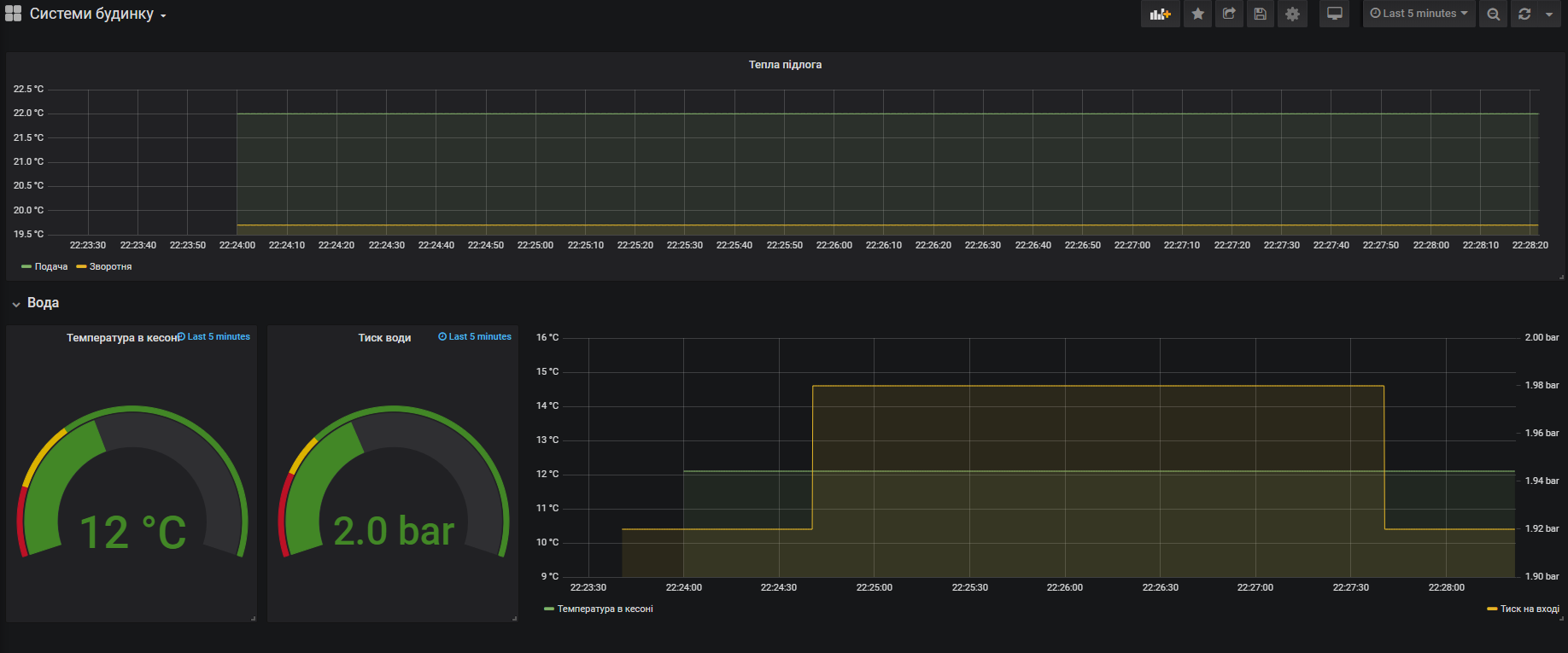This screenshot has width=1568, height=653.
Task: Click the Add panel icon
Action: [1160, 14]
